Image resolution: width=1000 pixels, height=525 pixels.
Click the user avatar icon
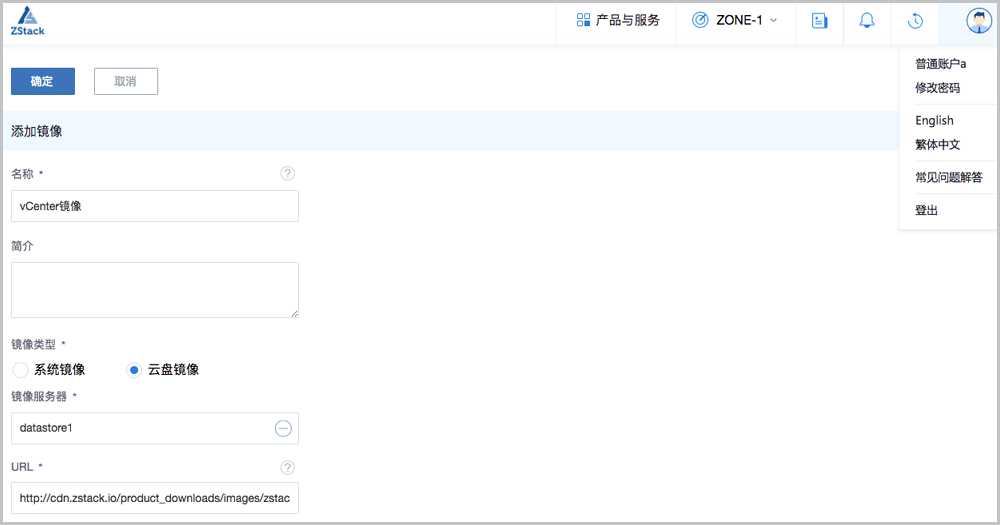point(978,21)
